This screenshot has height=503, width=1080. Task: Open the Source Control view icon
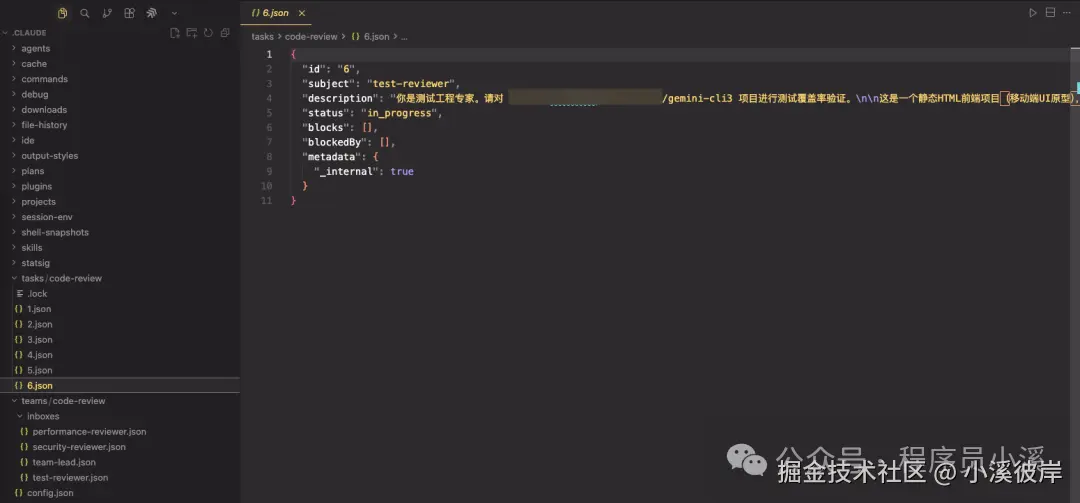pos(107,13)
